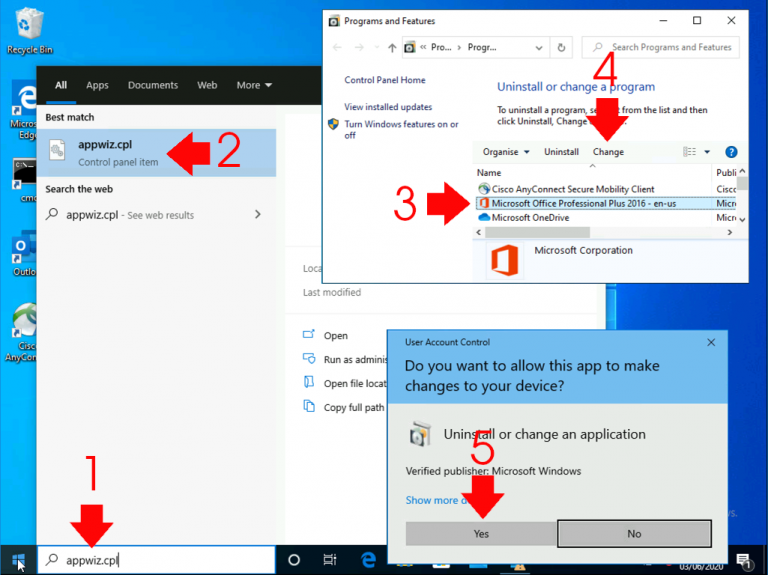768x575 pixels.
Task: Click the Copy full path icon
Action: point(309,406)
